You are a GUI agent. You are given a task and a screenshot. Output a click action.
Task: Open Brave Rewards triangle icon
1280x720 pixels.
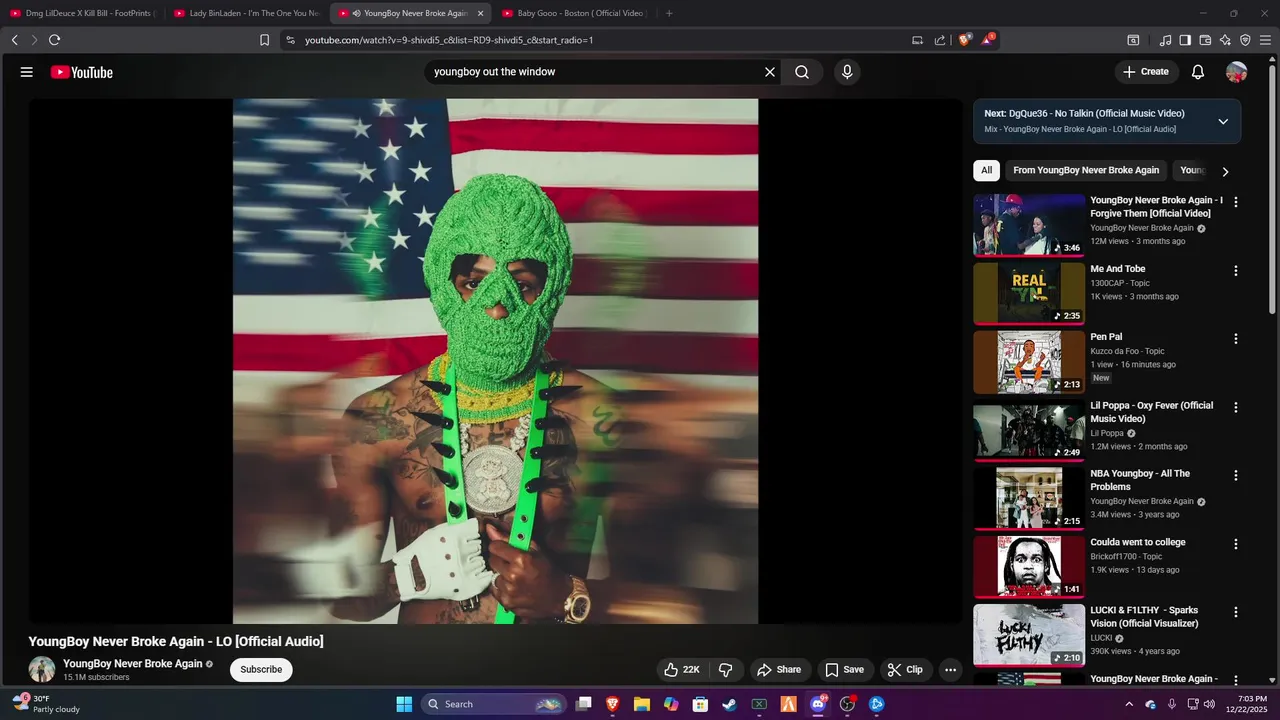(x=987, y=40)
